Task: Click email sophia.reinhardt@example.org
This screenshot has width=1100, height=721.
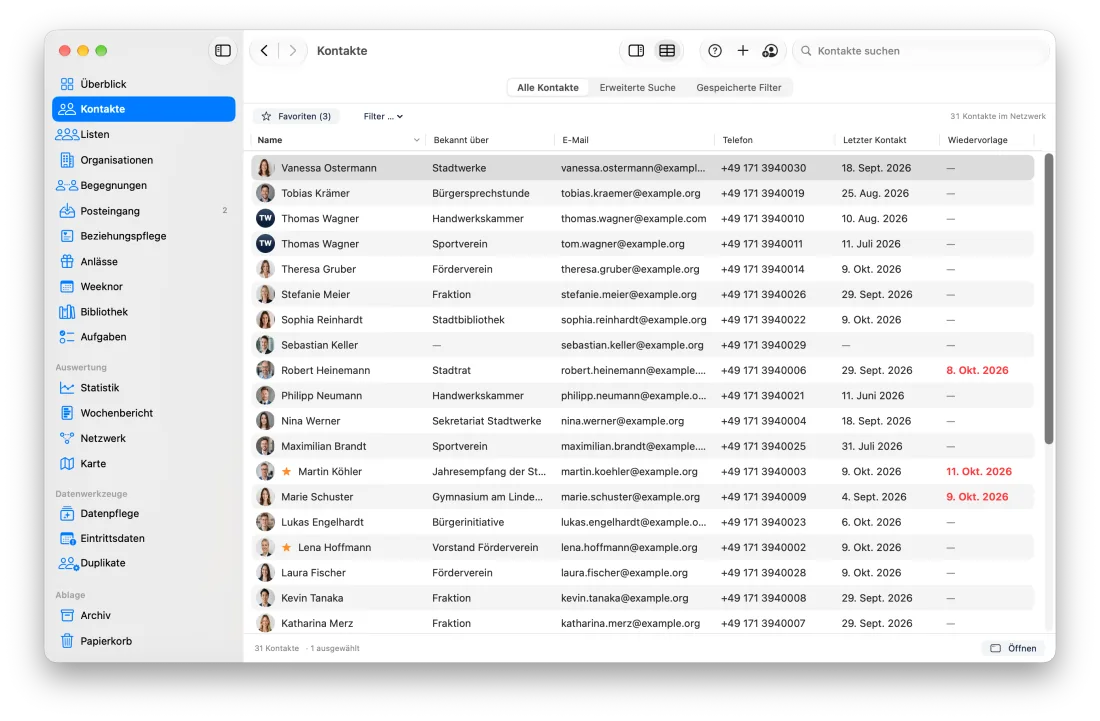Action: pyautogui.click(x=633, y=320)
